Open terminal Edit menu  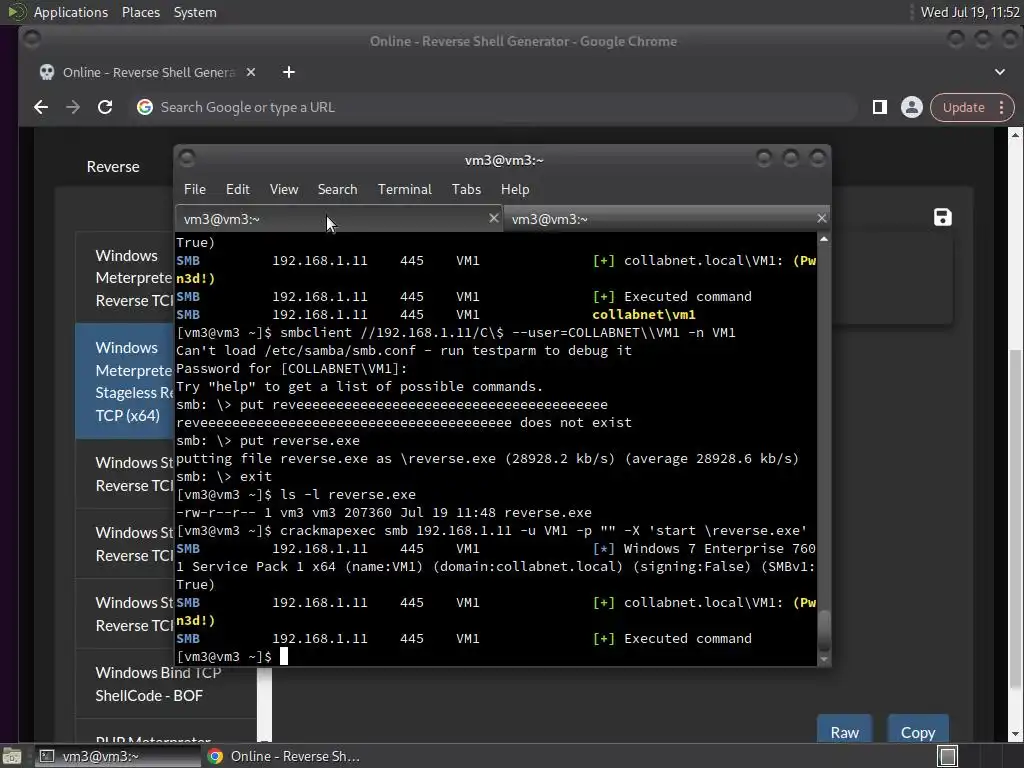238,189
